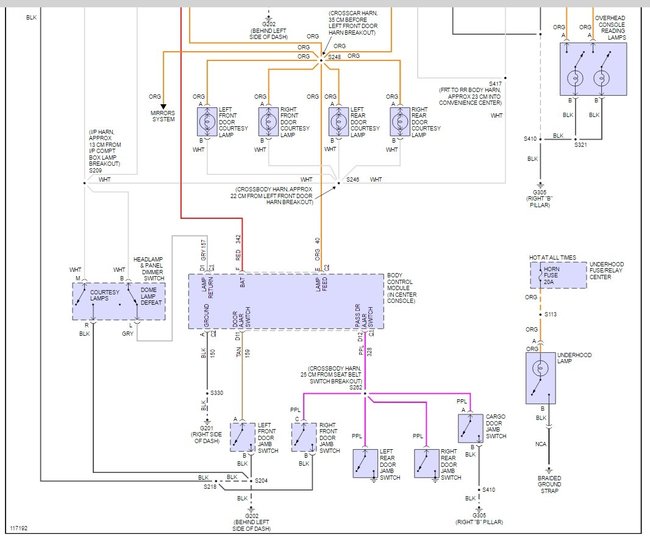Click the G305 ground symbol below S321
Screen dimensions: 650x540
540,186
